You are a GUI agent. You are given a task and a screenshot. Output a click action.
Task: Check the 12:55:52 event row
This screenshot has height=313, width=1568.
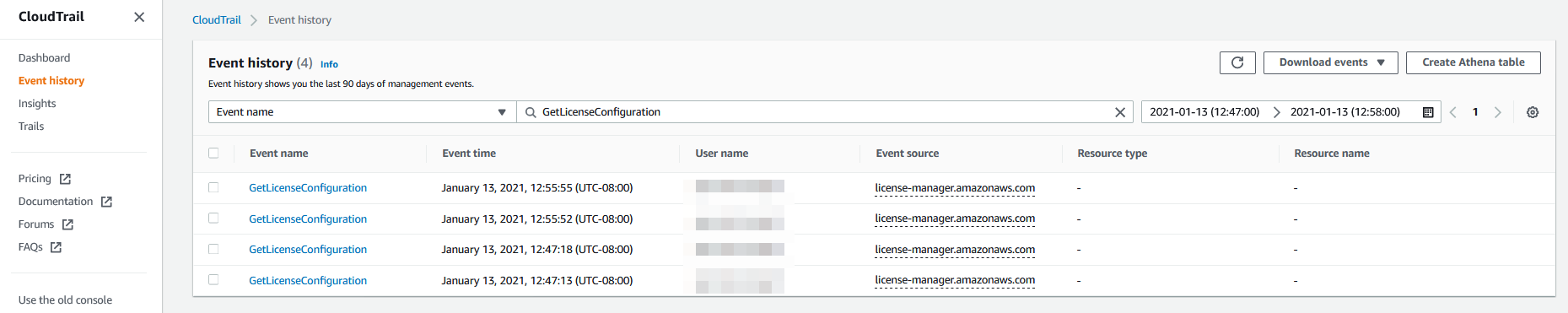point(213,219)
